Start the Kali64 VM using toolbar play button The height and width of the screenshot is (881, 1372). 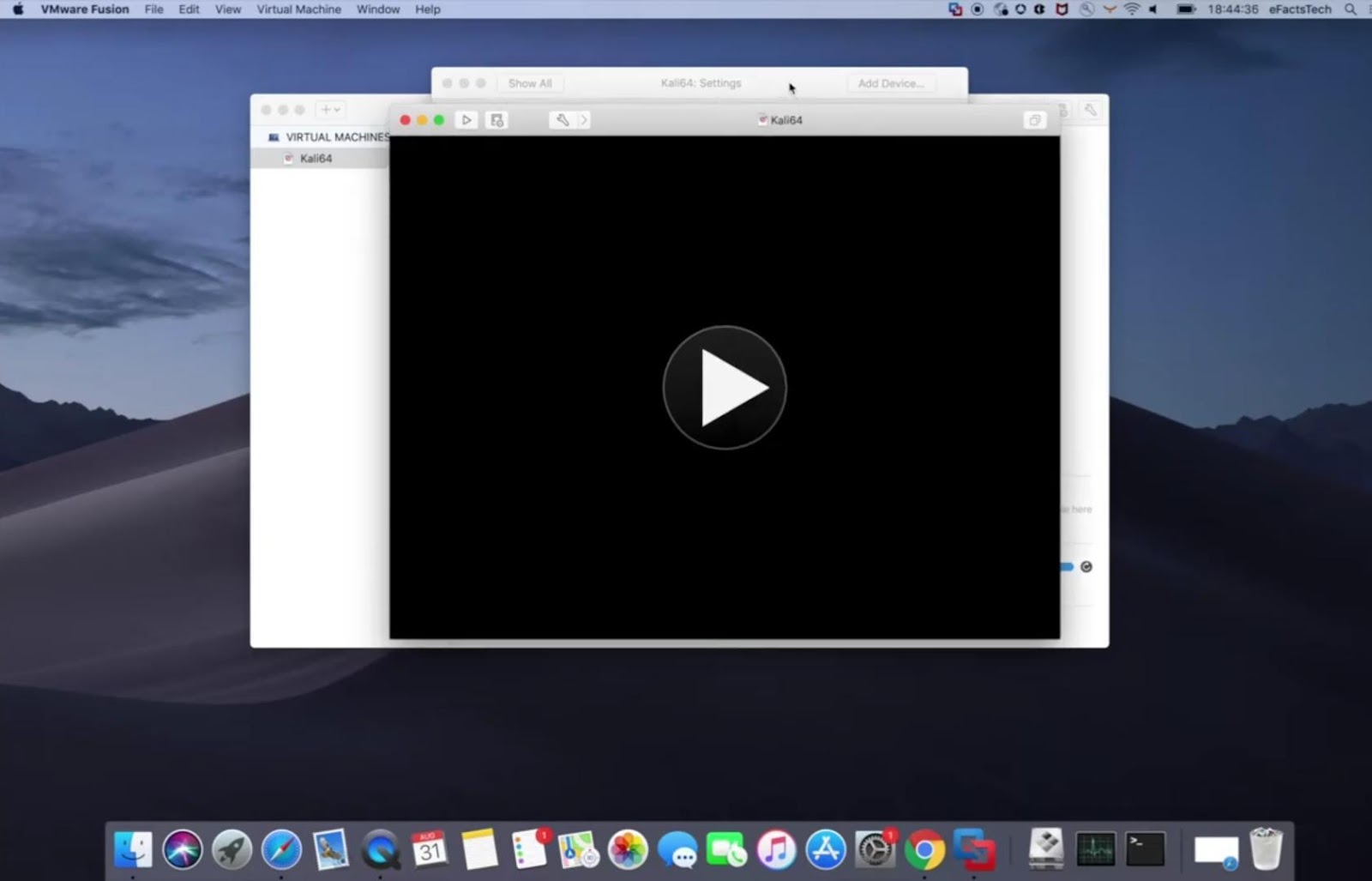[466, 120]
